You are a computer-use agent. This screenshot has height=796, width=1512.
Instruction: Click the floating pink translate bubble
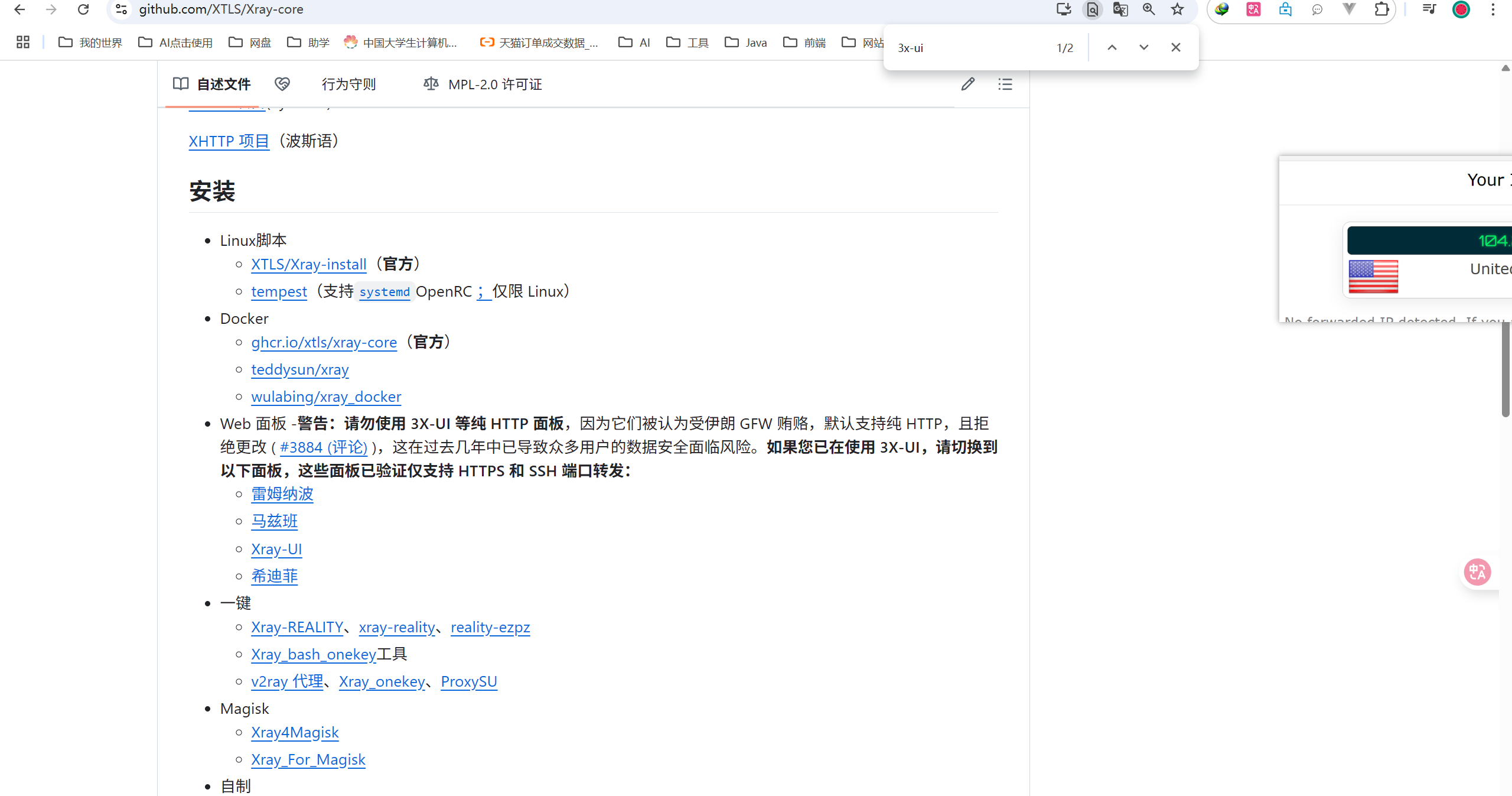(x=1478, y=572)
